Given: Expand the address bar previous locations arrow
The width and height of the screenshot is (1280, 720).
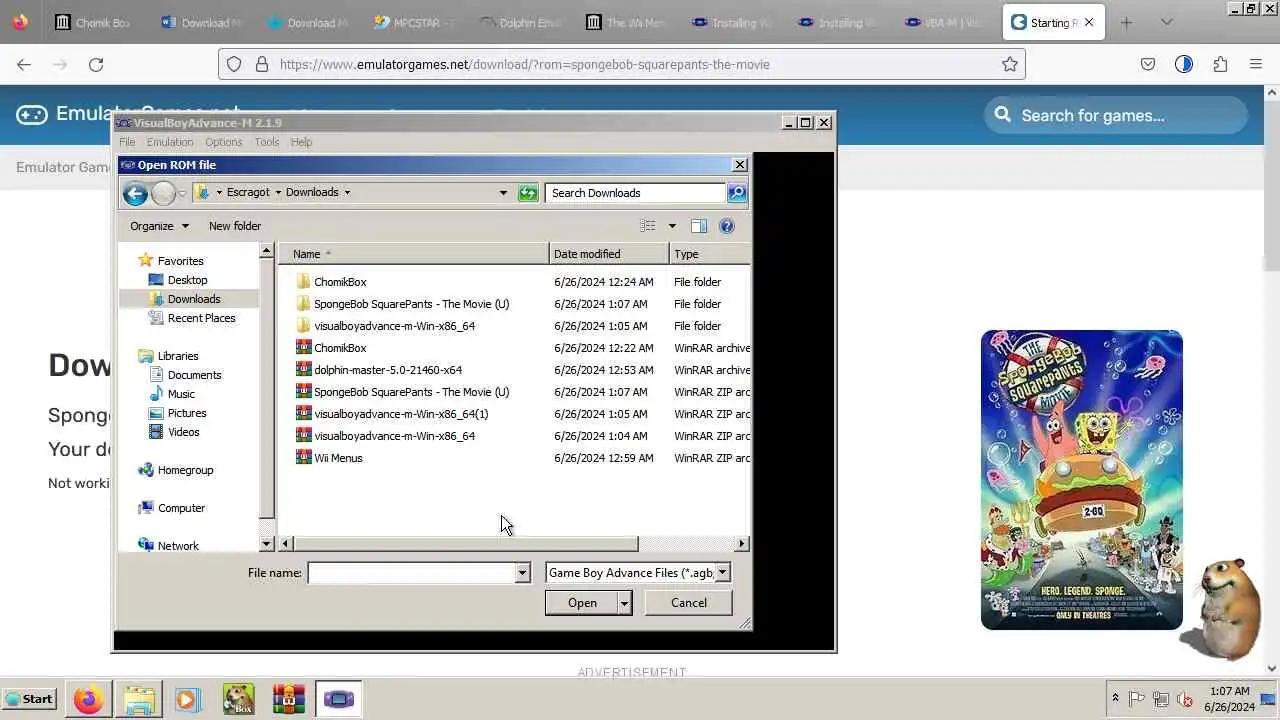Looking at the screenshot, I should 503,193.
